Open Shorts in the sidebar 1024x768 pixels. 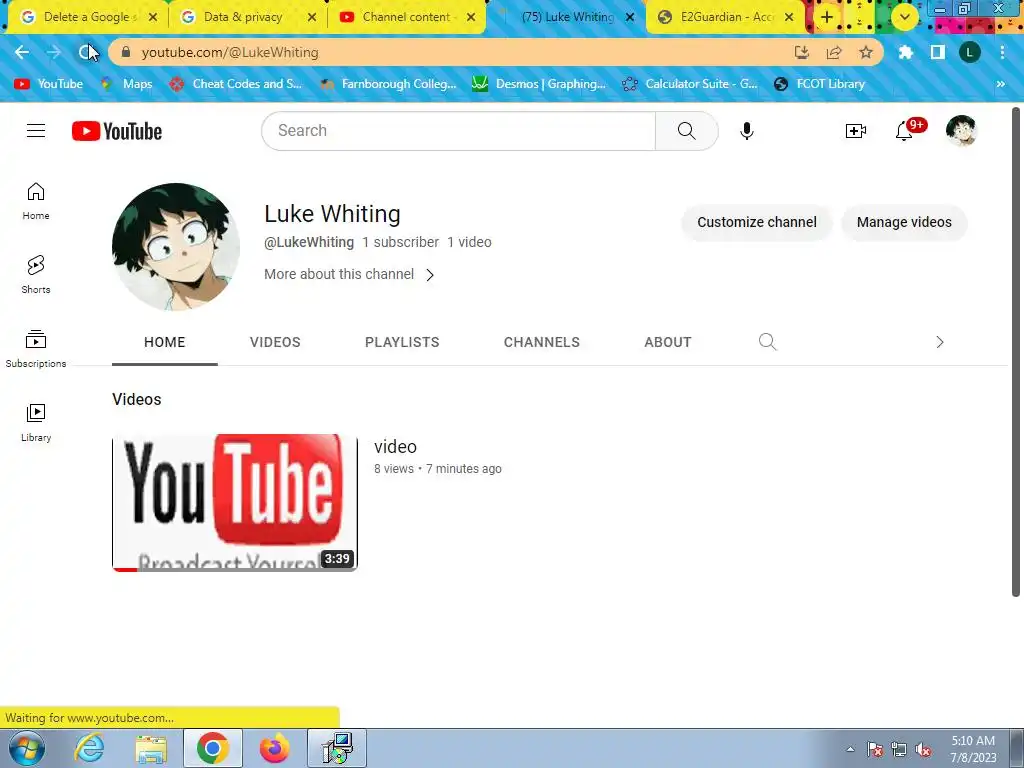tap(36, 275)
